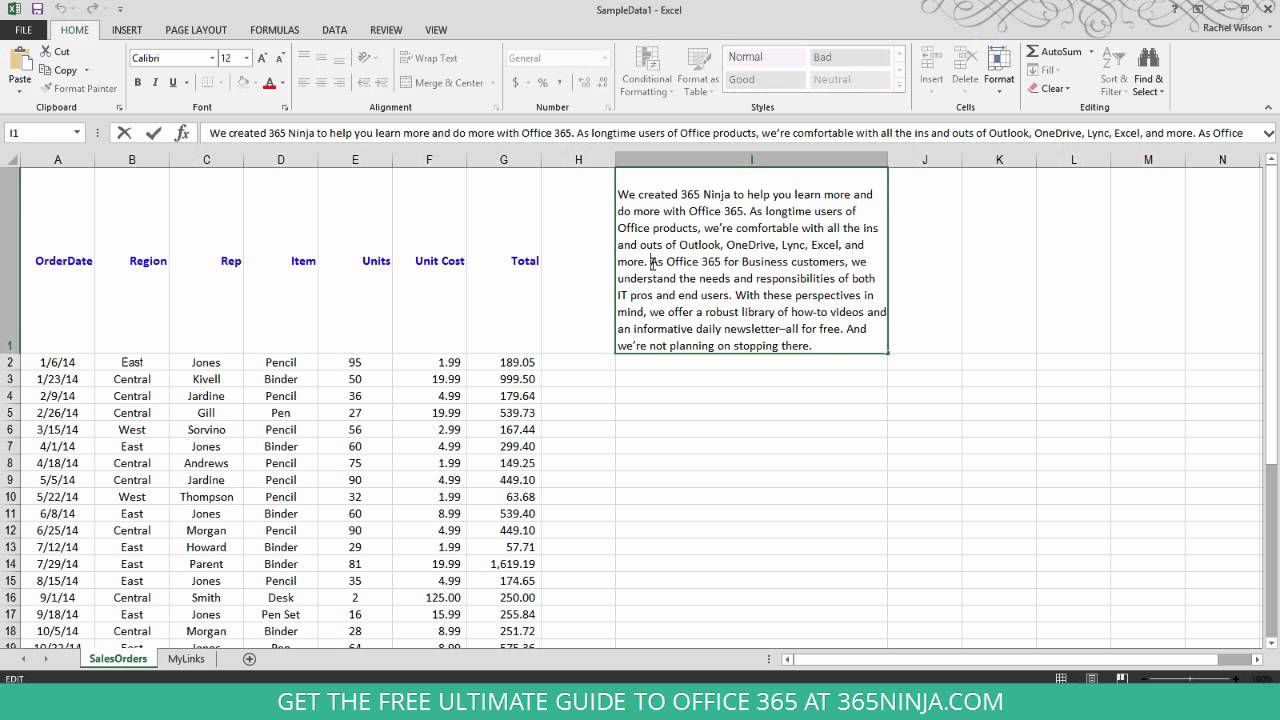
Task: Switch to the DATA tab
Action: 334,30
